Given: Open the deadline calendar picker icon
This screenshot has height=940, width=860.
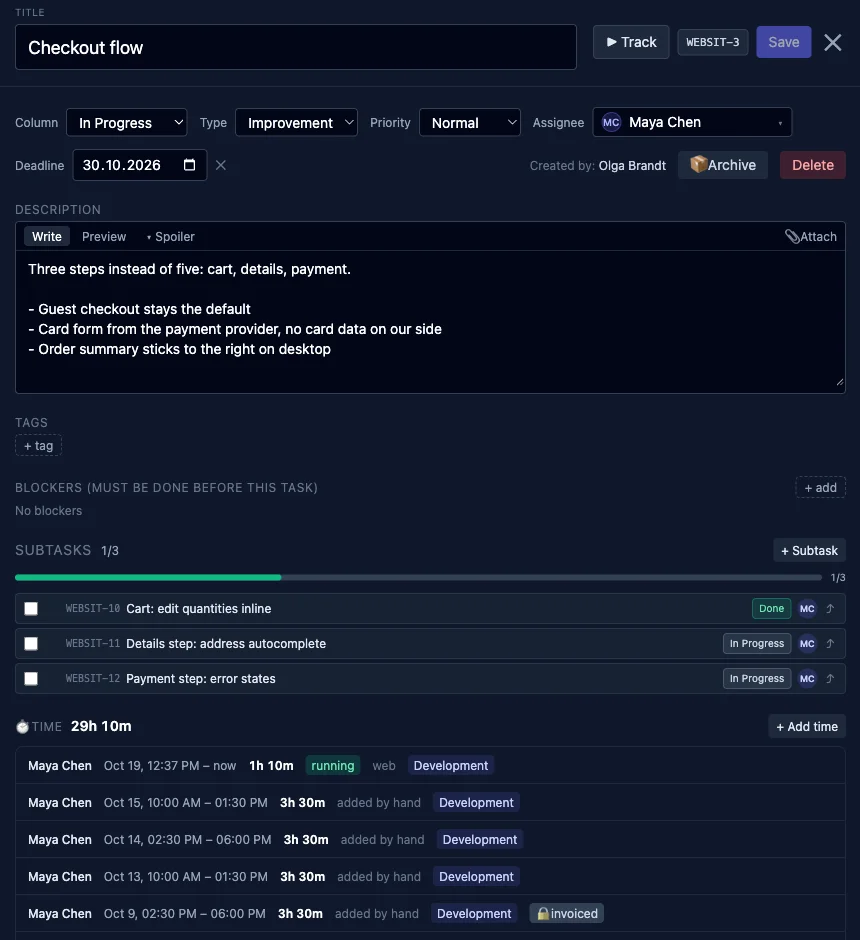Looking at the screenshot, I should coord(189,165).
